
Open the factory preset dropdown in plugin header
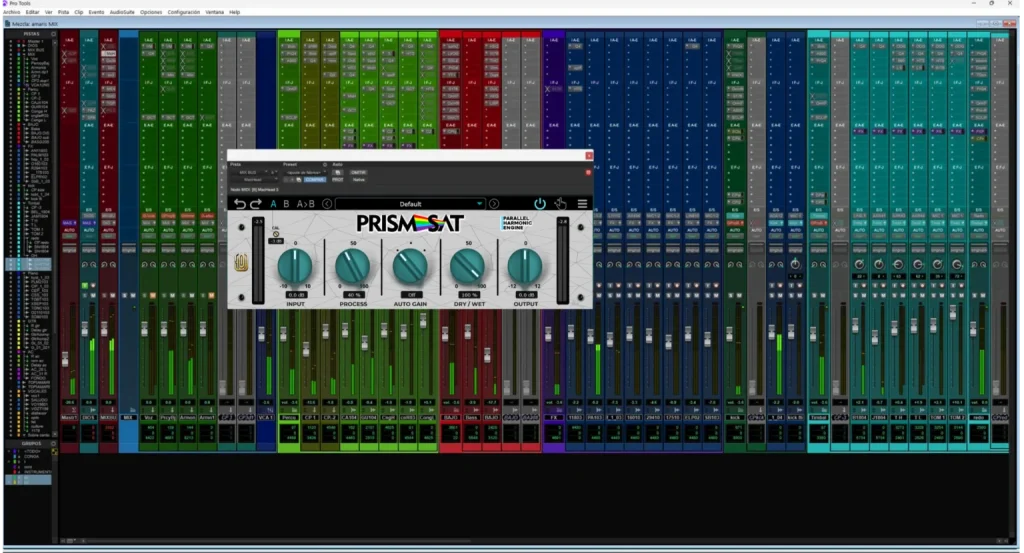tap(304, 172)
